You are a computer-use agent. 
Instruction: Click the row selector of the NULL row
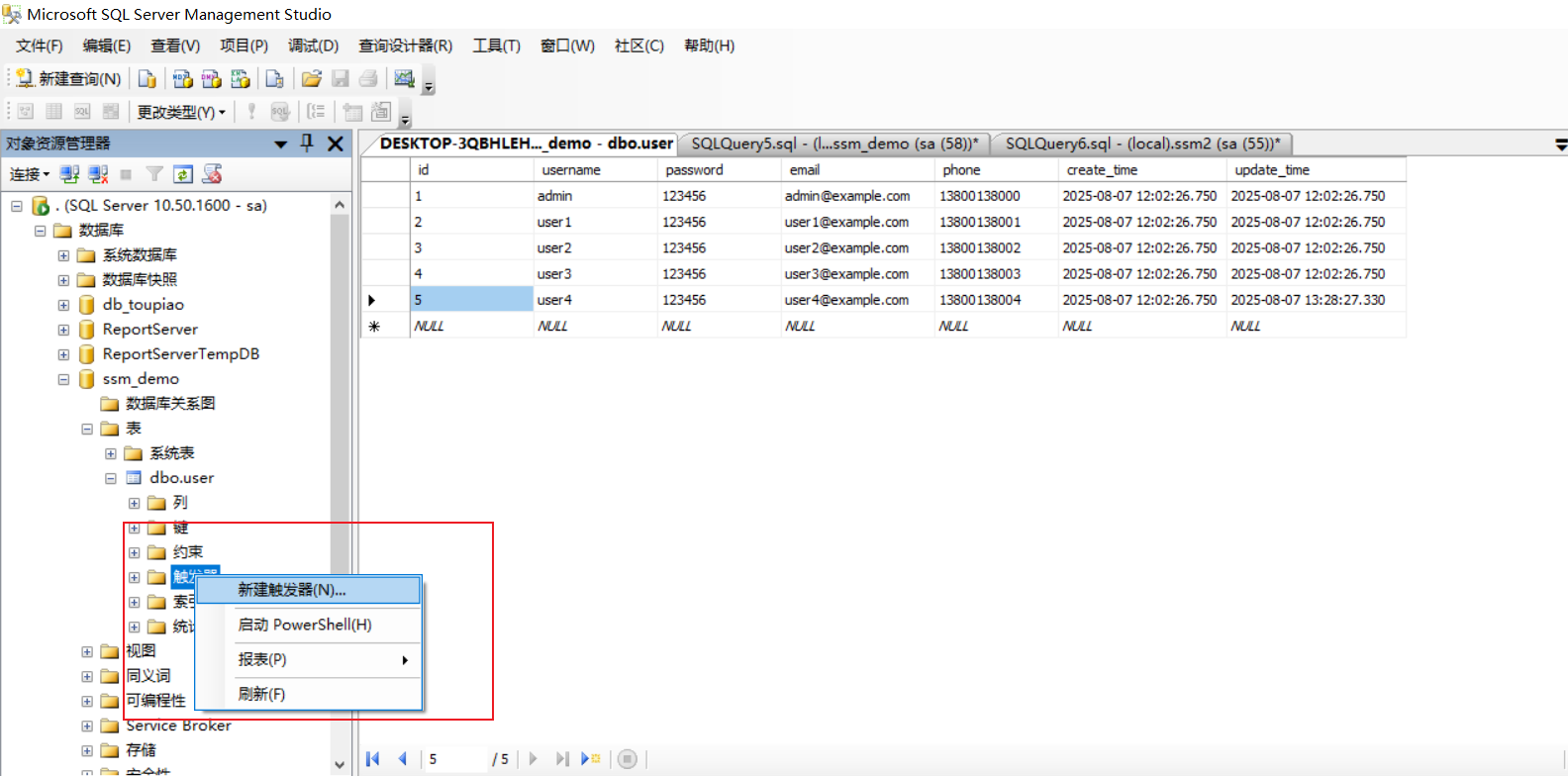coord(385,326)
